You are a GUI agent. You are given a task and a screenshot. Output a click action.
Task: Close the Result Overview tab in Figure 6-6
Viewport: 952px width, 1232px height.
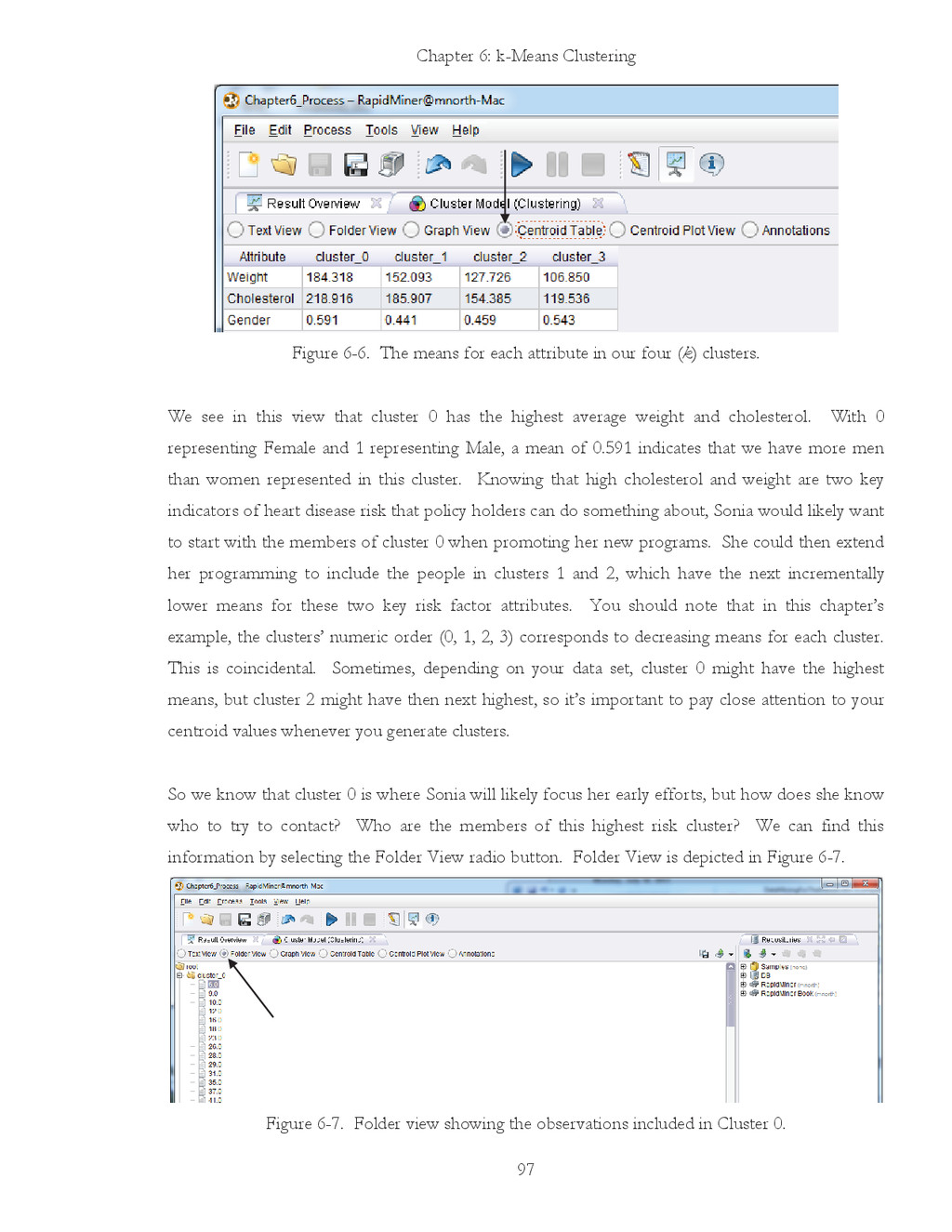point(377,203)
